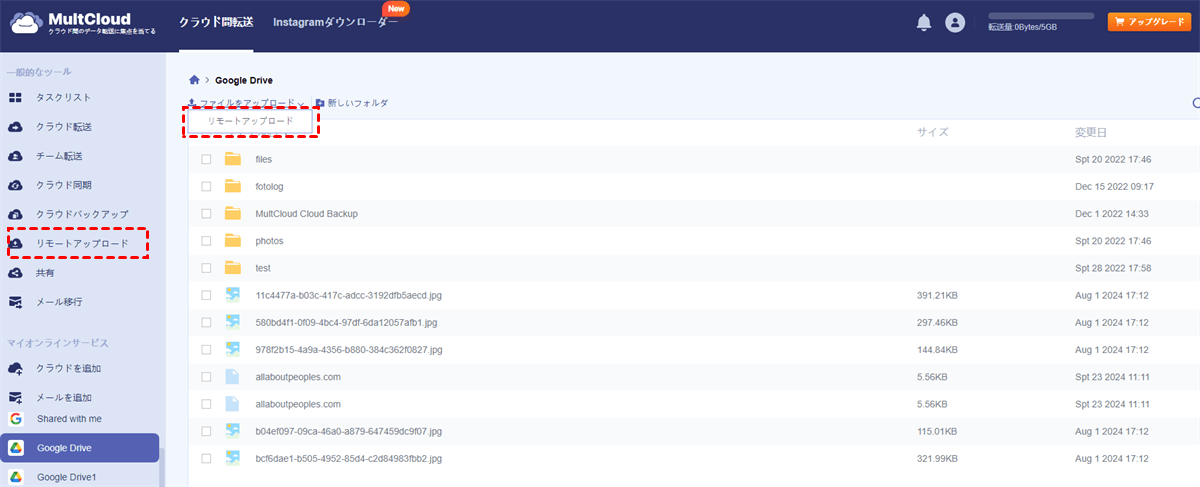Click the traffic usage progress bar
This screenshot has width=1200, height=487.
(1041, 16)
